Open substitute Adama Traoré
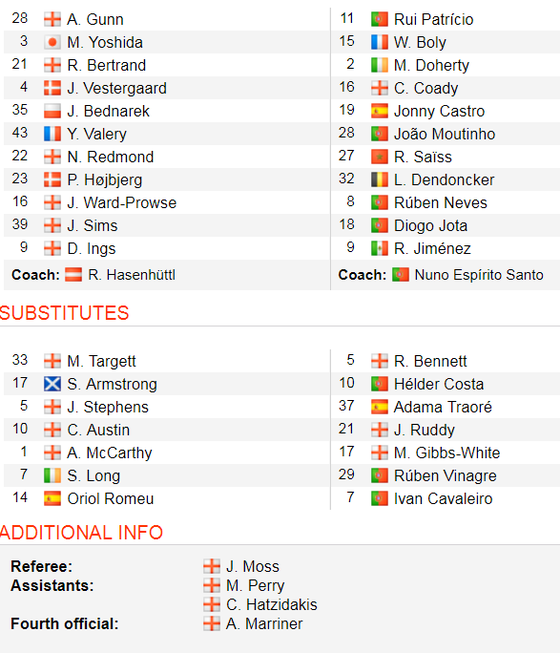The height and width of the screenshot is (653, 560). [x=443, y=407]
